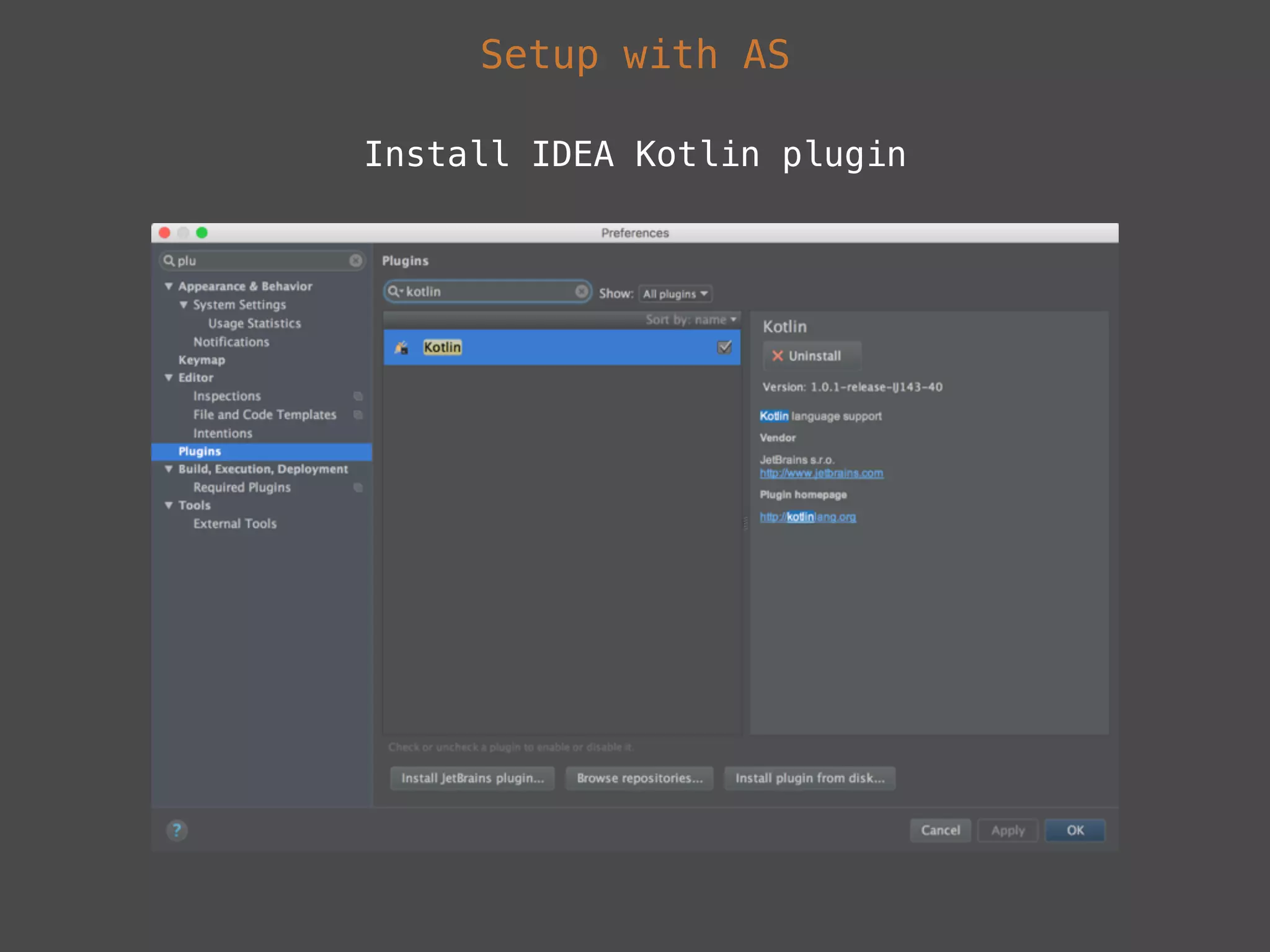Click the Apply button
The width and height of the screenshot is (1270, 952).
point(1008,831)
